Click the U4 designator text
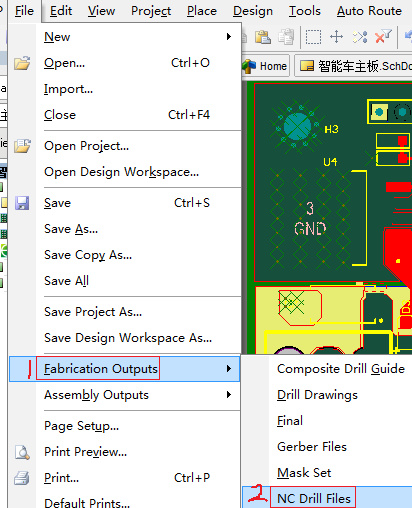This screenshot has height=508, width=412. coord(330,162)
